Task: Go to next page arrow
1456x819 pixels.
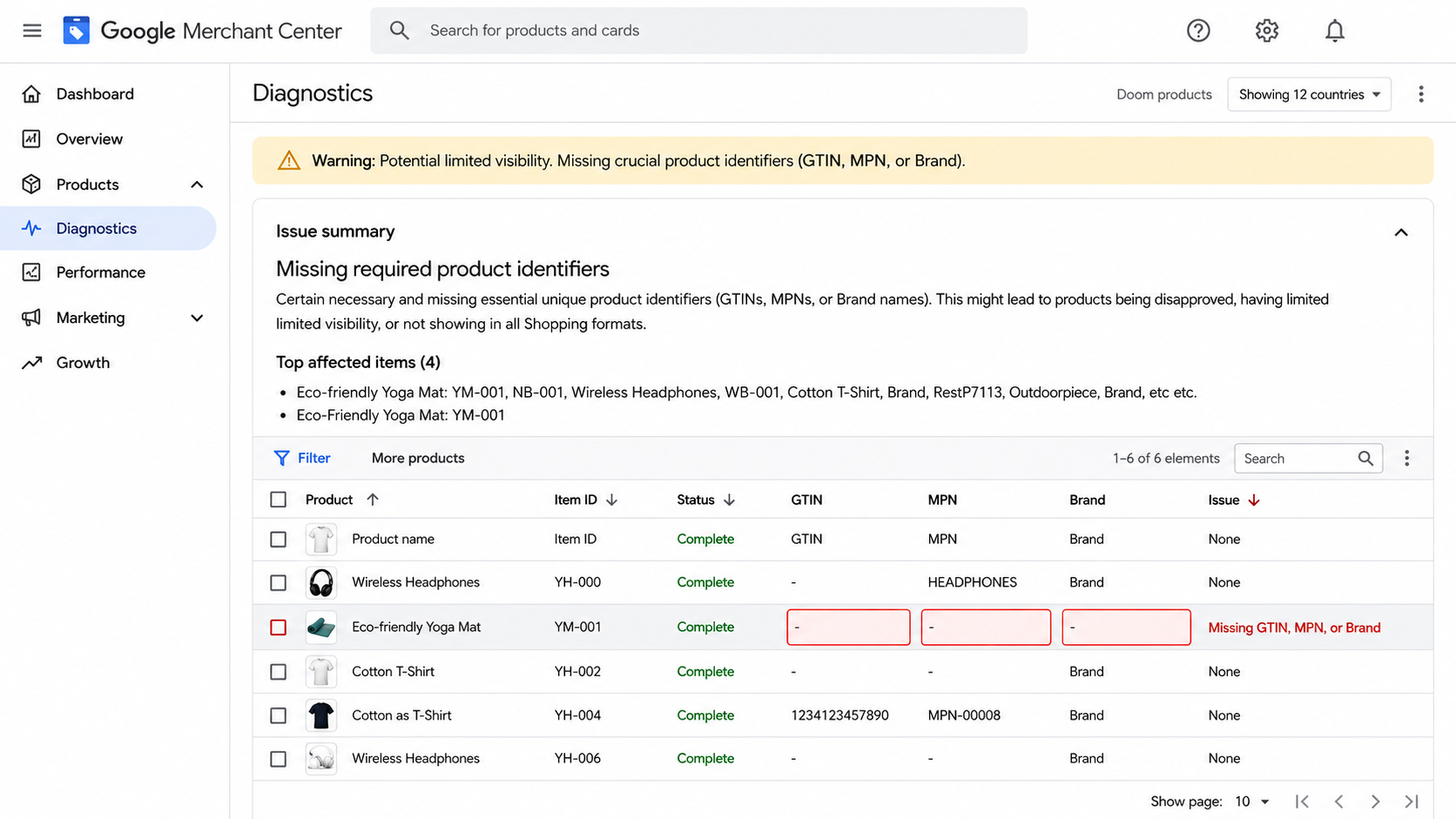Action: [1375, 801]
